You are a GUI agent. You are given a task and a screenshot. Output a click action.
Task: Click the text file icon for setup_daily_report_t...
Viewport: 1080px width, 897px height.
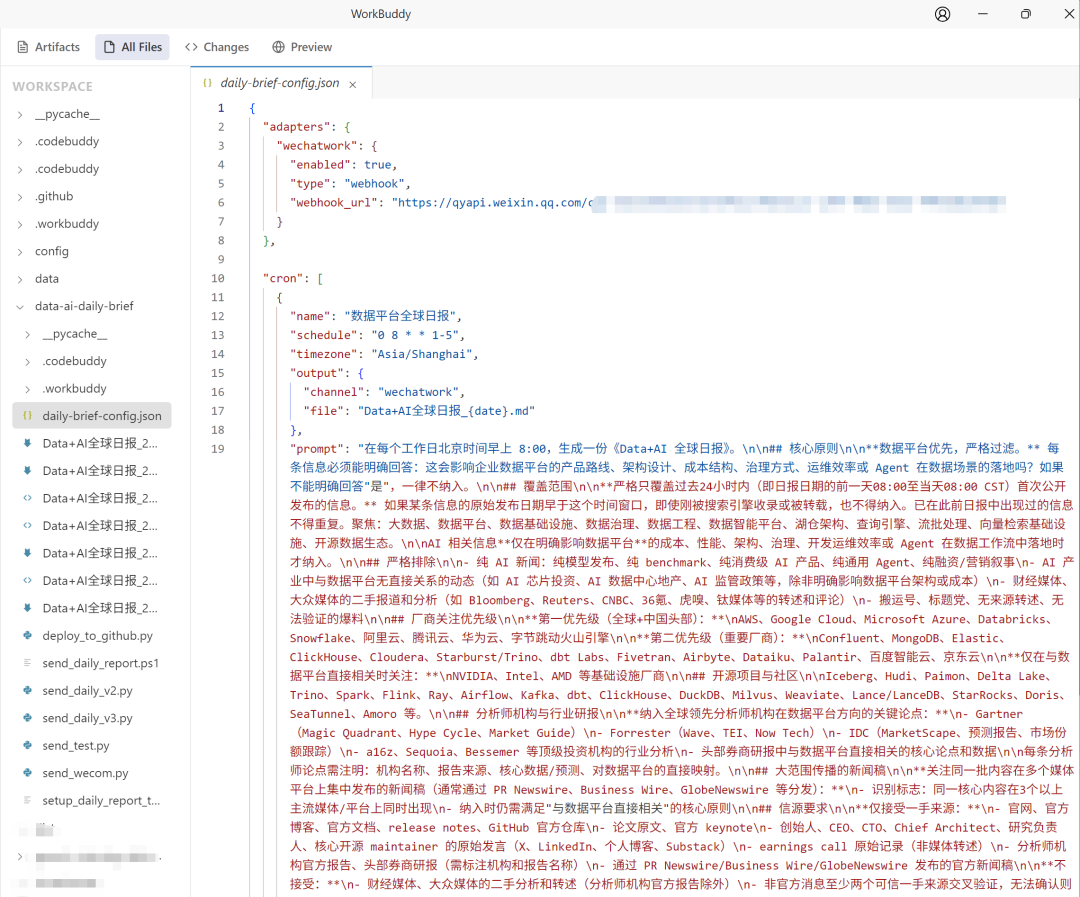pyautogui.click(x=28, y=801)
